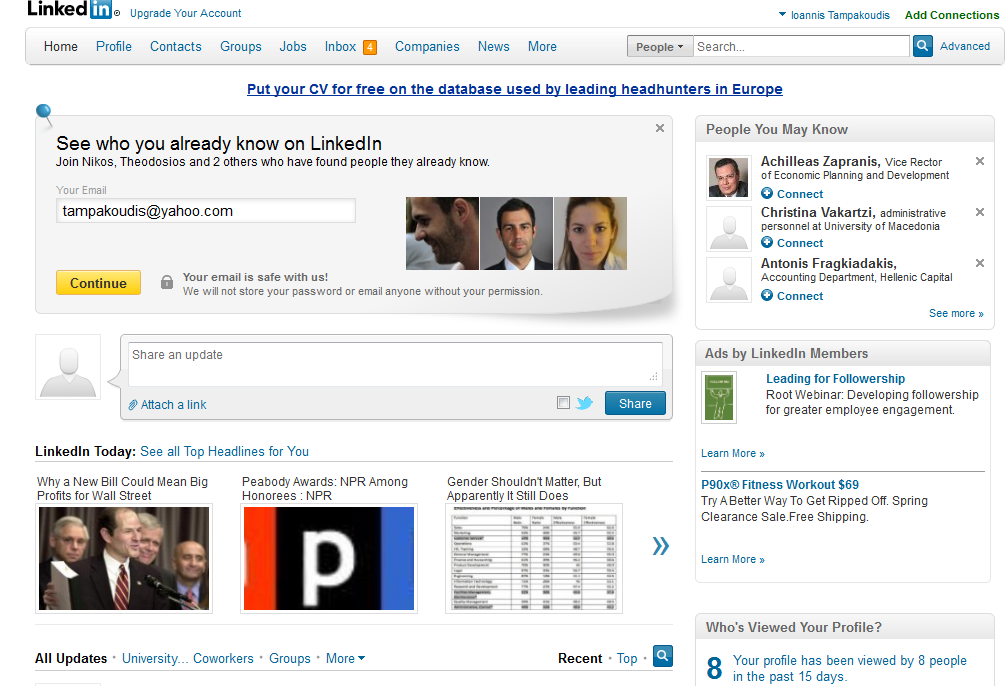Filter updates by Groups

[x=290, y=658]
